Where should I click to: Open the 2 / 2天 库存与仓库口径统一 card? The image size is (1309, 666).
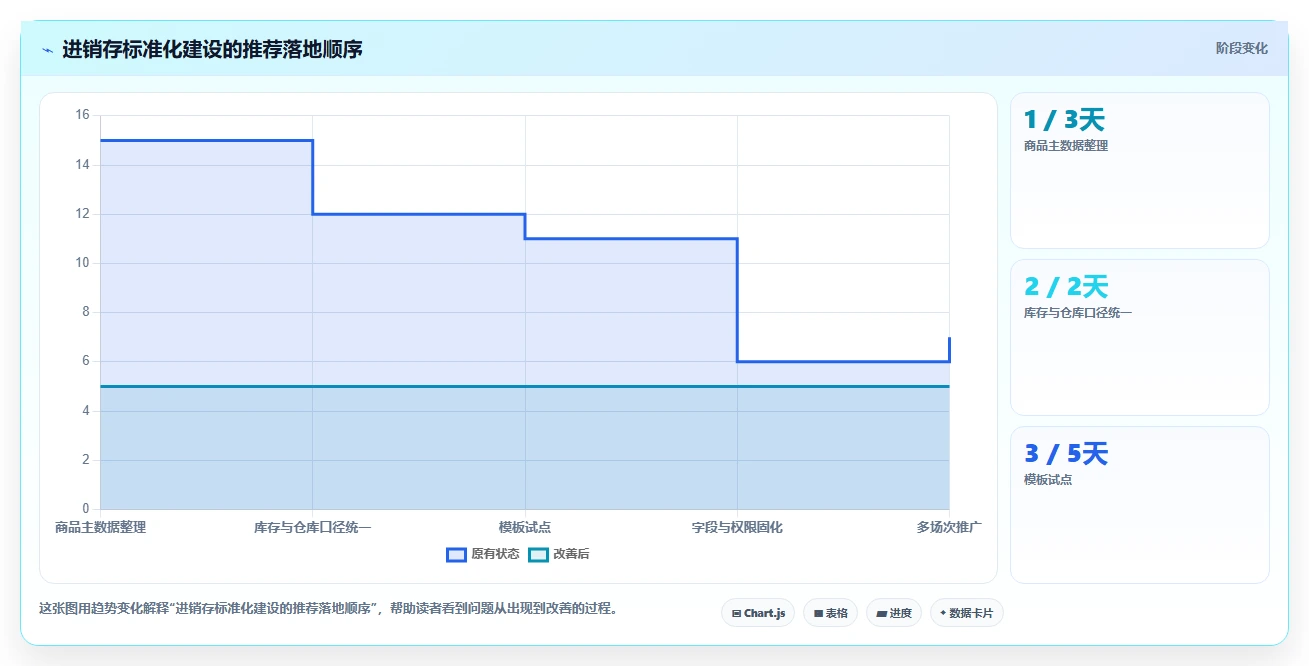click(1140, 337)
